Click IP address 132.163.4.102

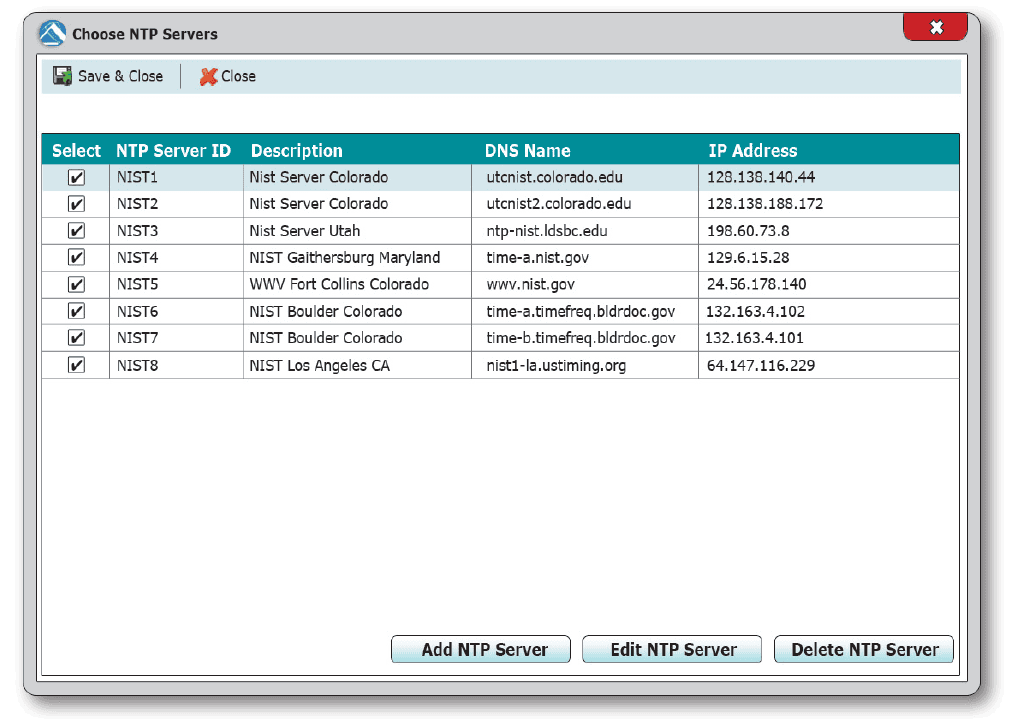(755, 312)
